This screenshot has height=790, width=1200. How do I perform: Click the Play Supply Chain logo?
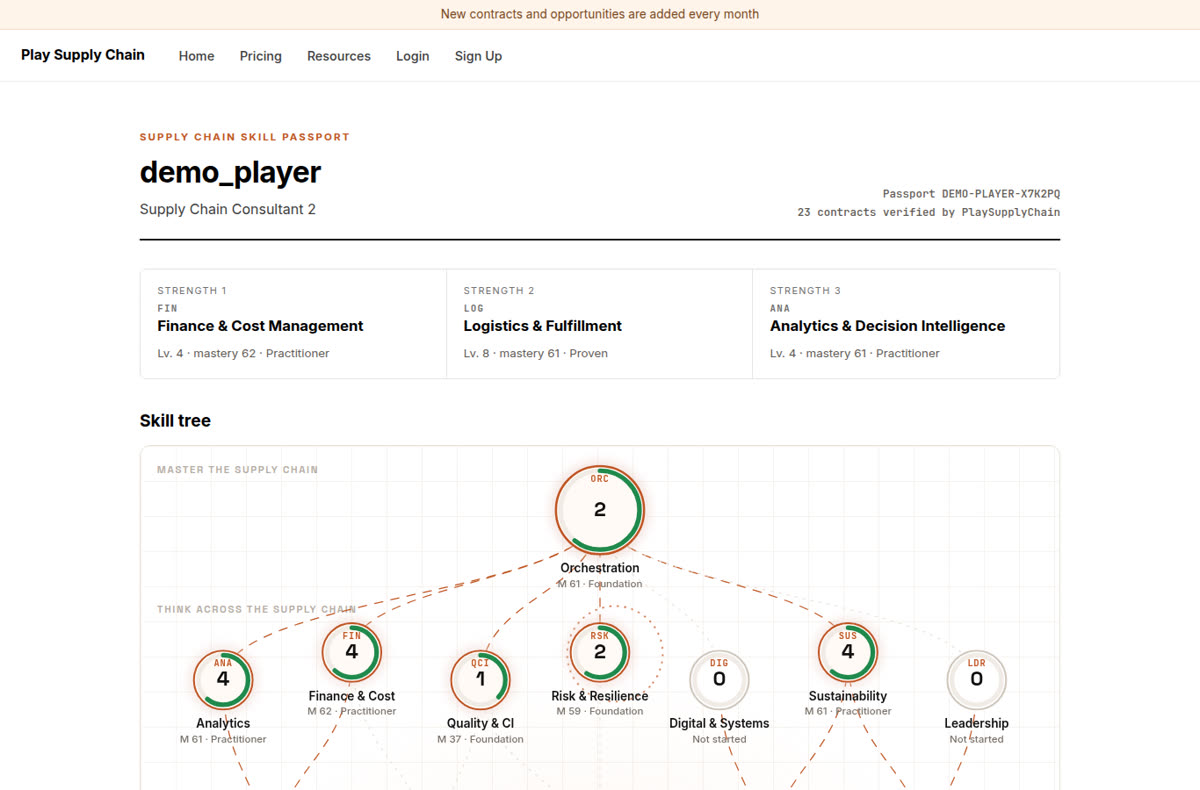[x=83, y=55]
